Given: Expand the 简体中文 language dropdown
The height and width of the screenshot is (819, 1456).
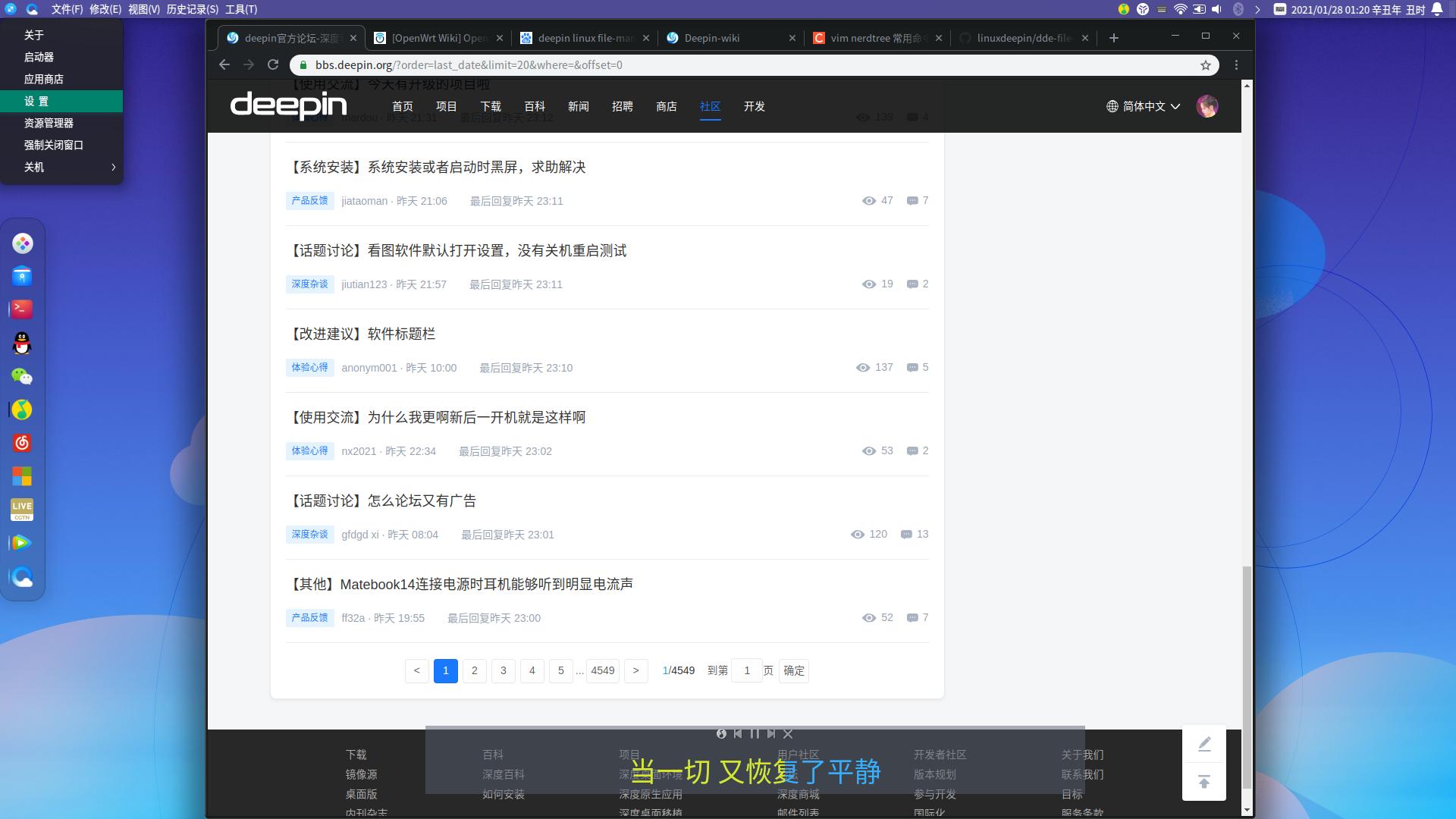Looking at the screenshot, I should [x=1144, y=106].
